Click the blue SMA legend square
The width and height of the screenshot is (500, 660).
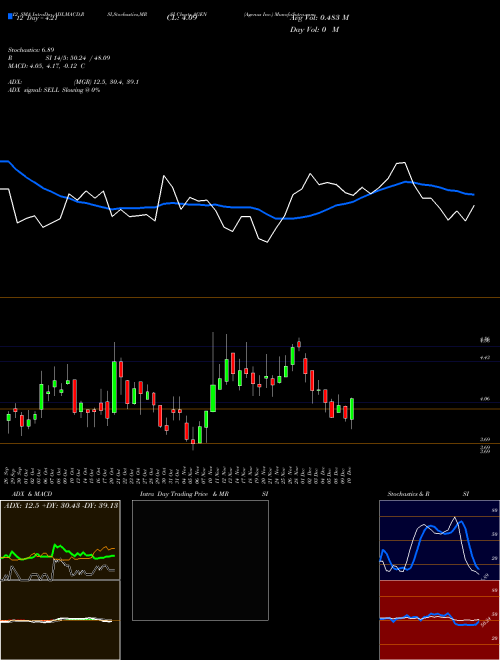[10, 16]
